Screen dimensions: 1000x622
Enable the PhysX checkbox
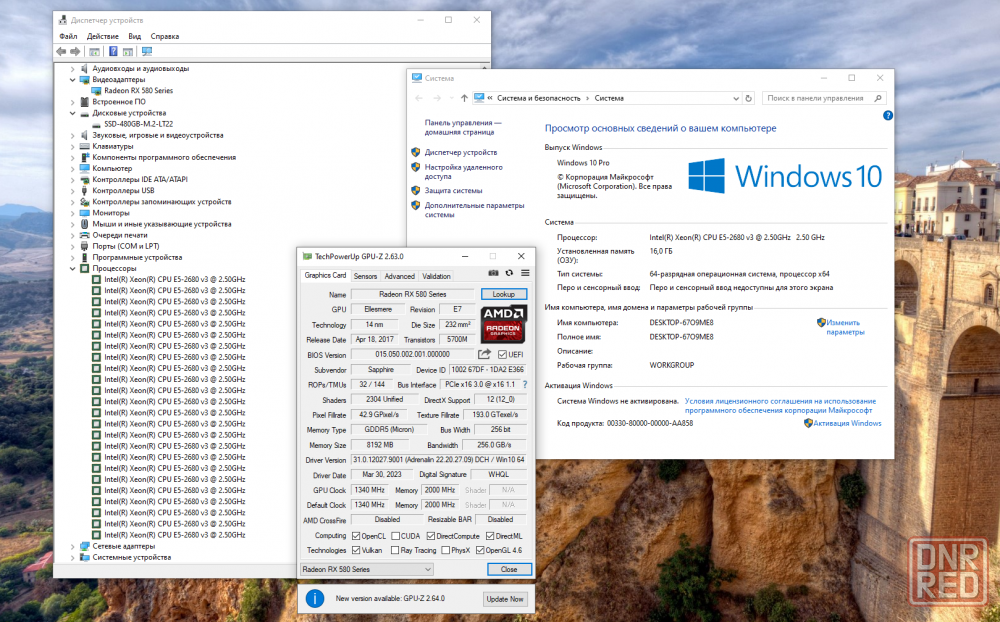[445, 550]
